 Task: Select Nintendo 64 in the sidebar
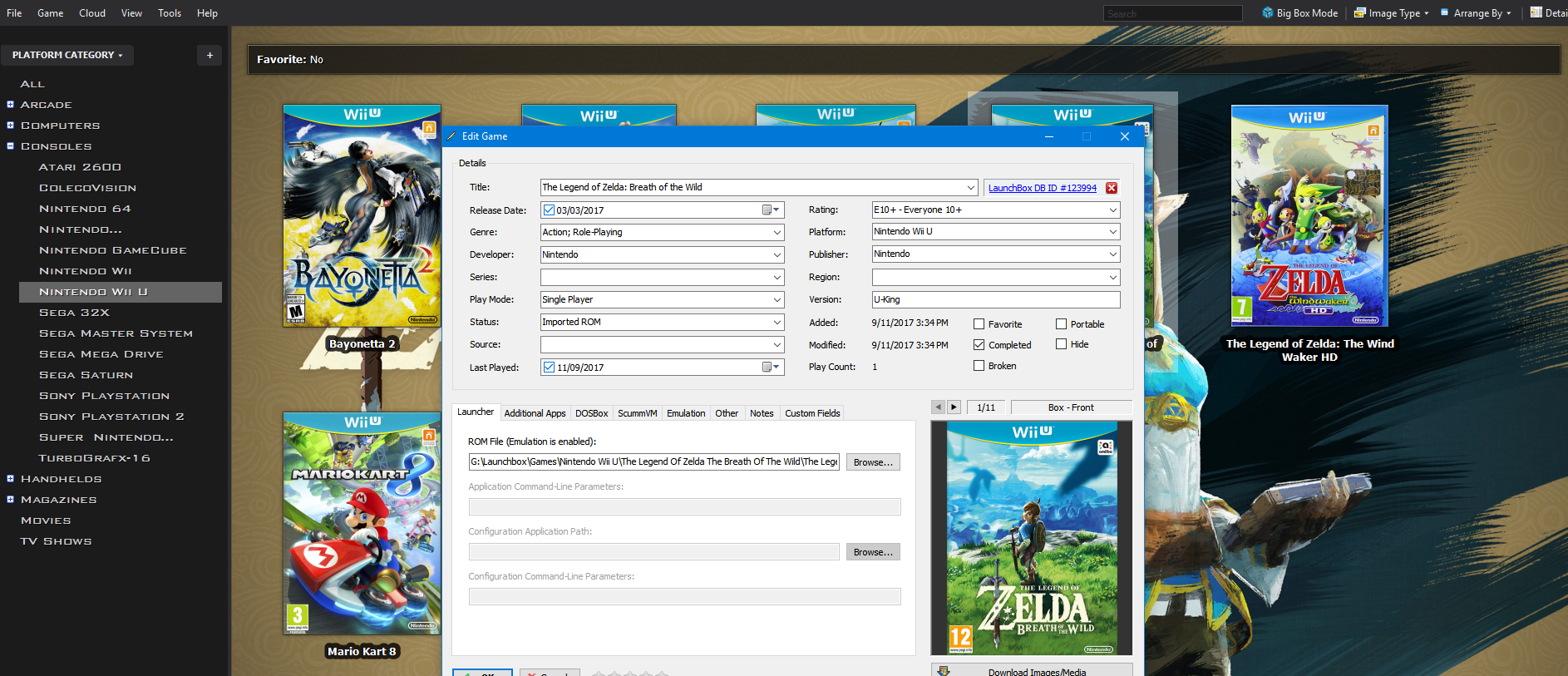click(x=86, y=209)
